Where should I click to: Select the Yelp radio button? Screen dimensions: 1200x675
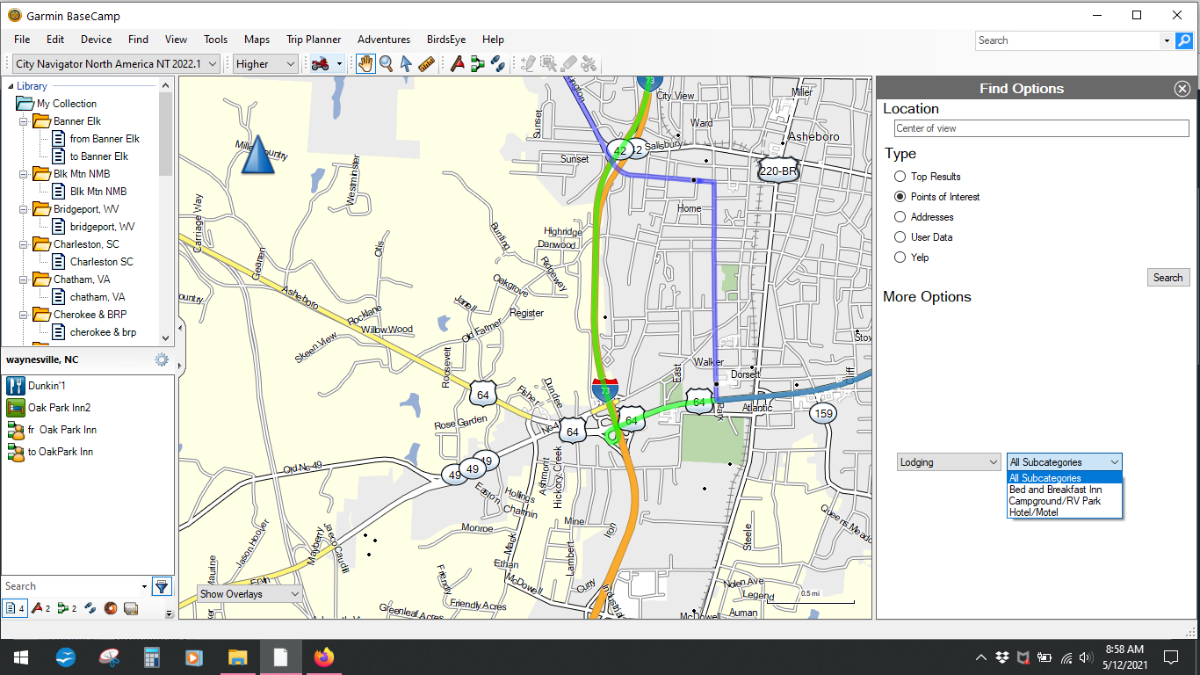pos(900,257)
